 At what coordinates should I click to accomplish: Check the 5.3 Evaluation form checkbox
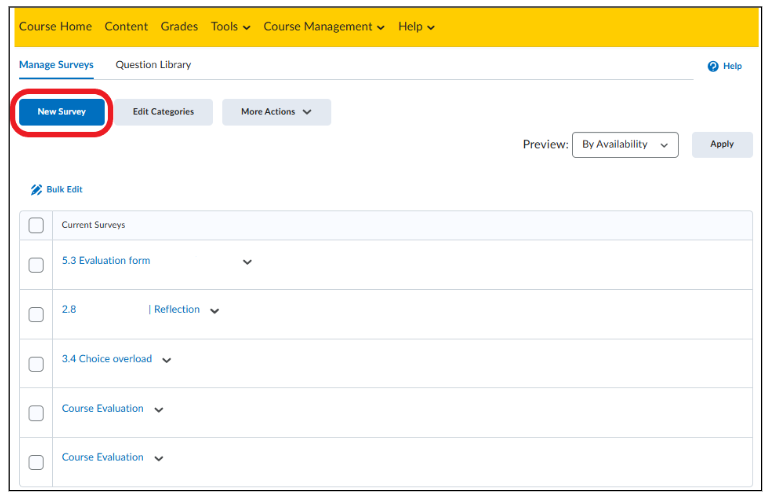pos(36,265)
